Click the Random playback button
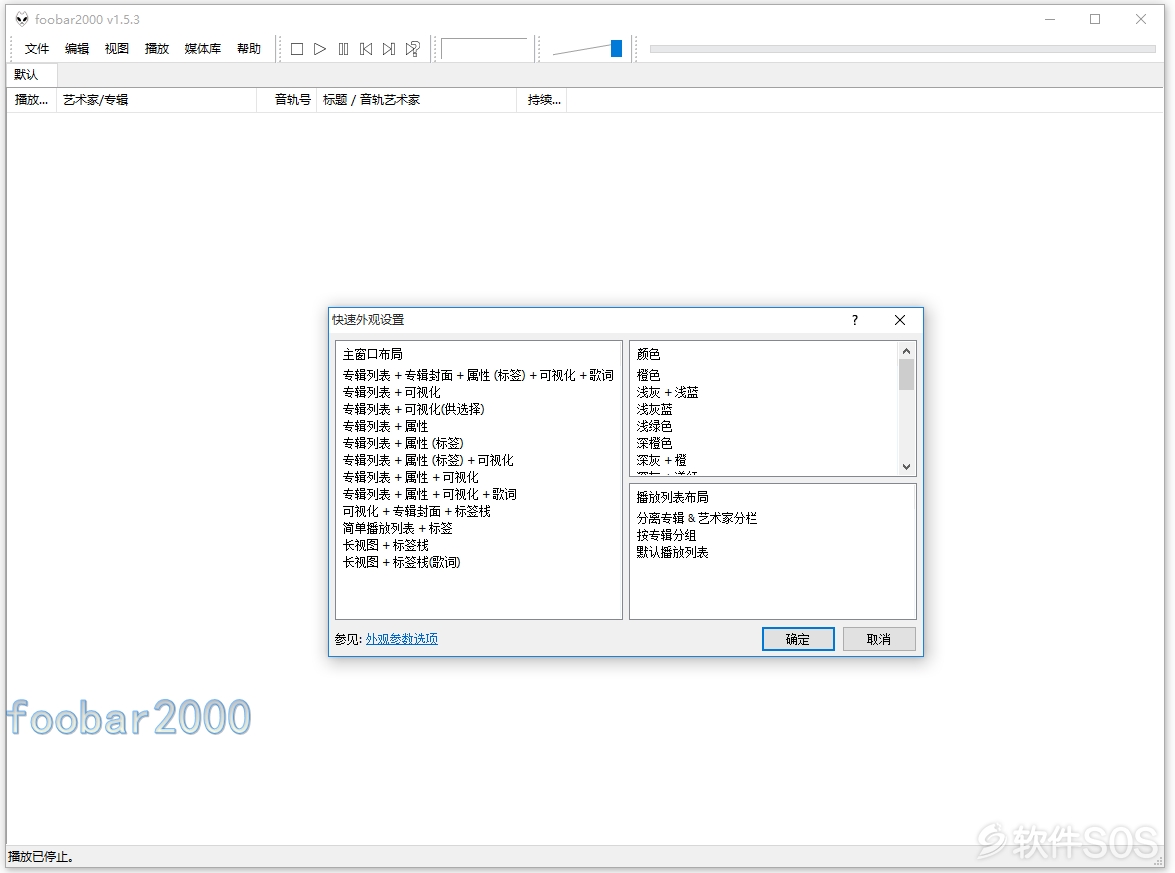The width and height of the screenshot is (1175, 873). tap(412, 49)
